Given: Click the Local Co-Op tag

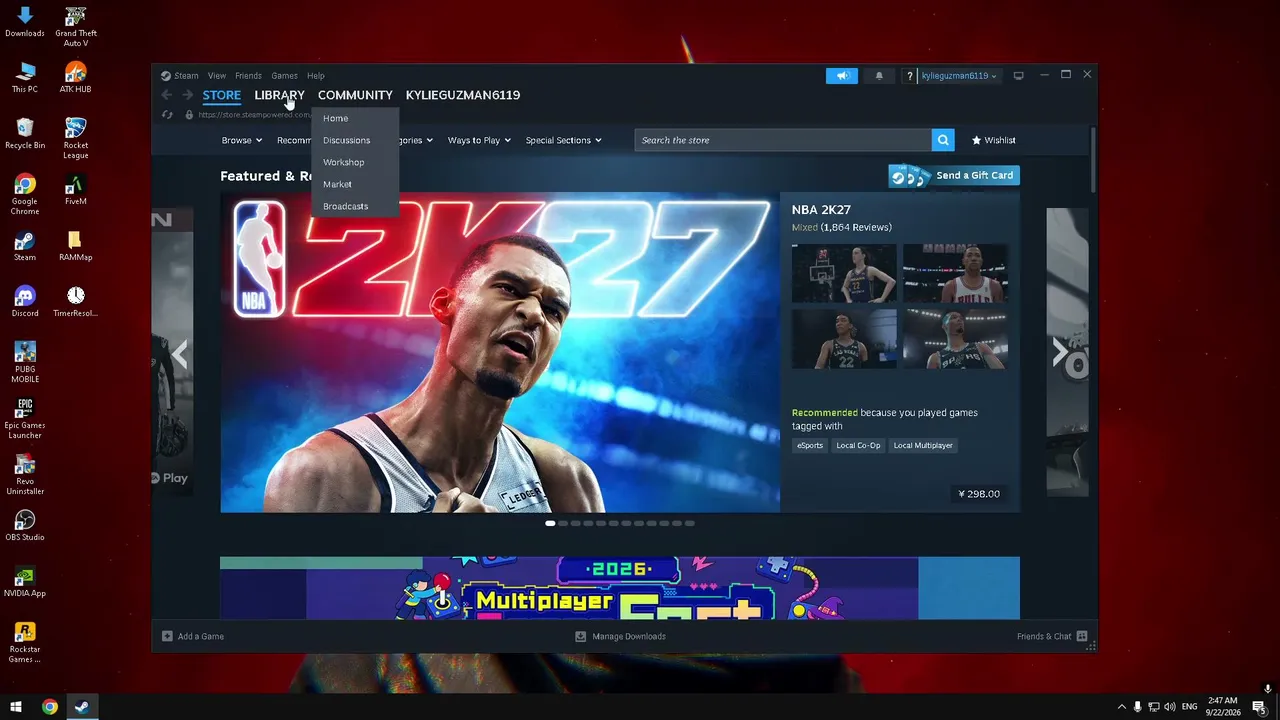Looking at the screenshot, I should (x=858, y=446).
